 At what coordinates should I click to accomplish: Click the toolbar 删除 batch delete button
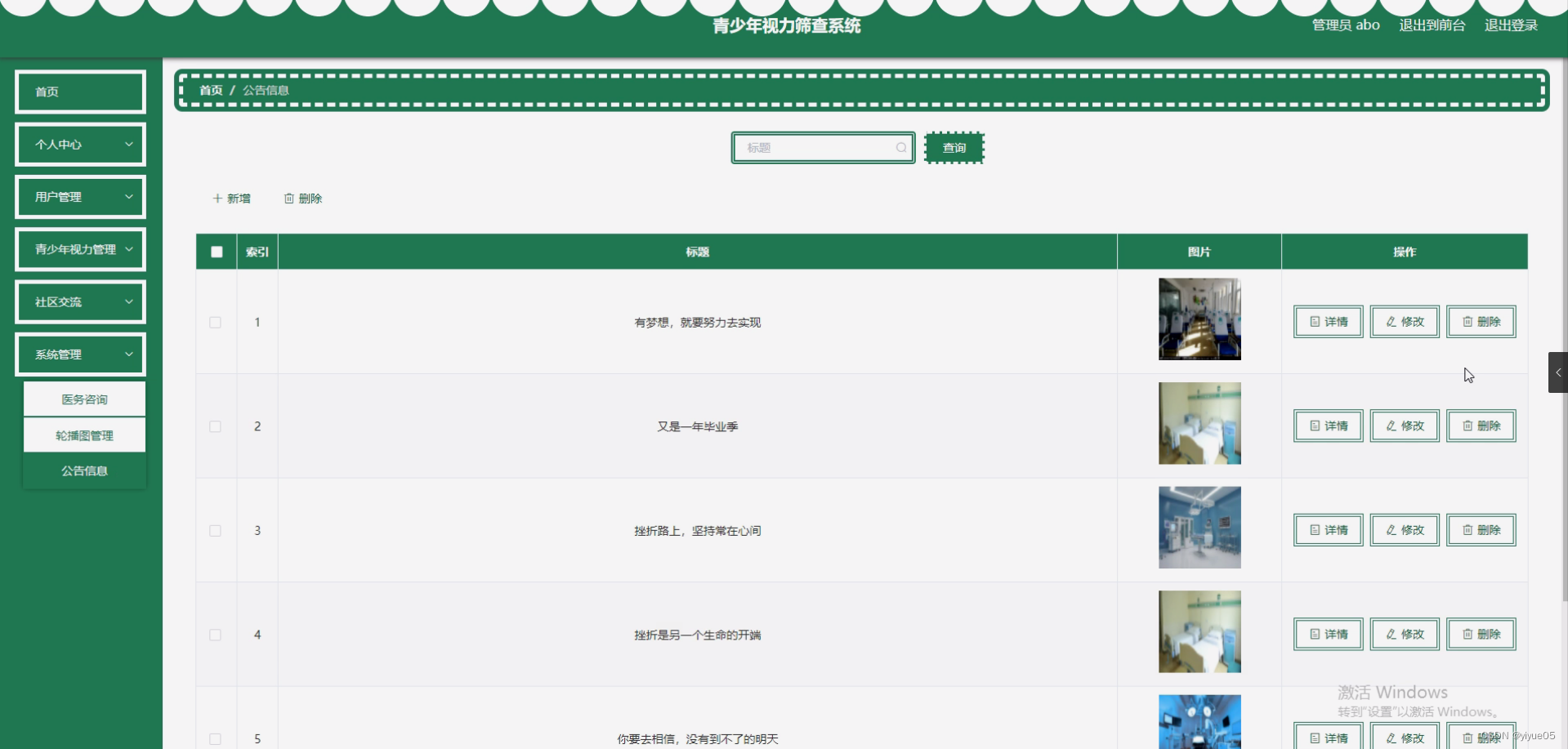click(303, 198)
